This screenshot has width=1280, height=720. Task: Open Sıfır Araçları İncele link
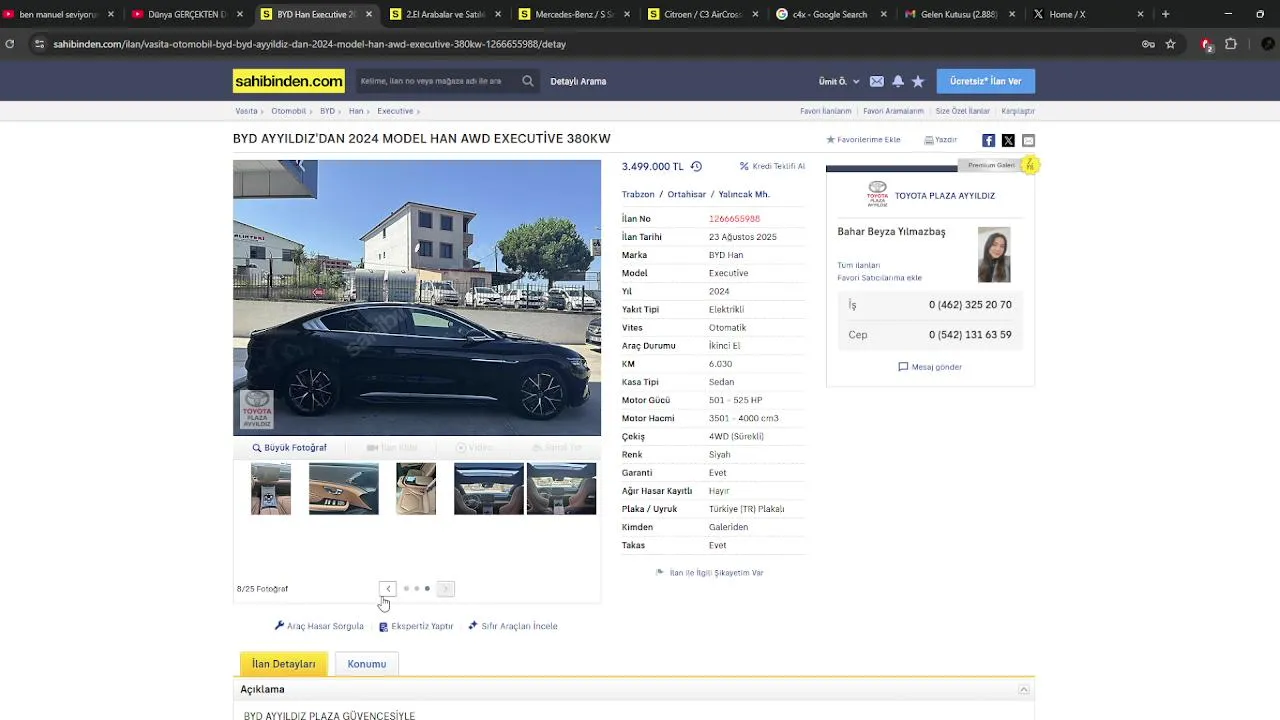click(513, 626)
